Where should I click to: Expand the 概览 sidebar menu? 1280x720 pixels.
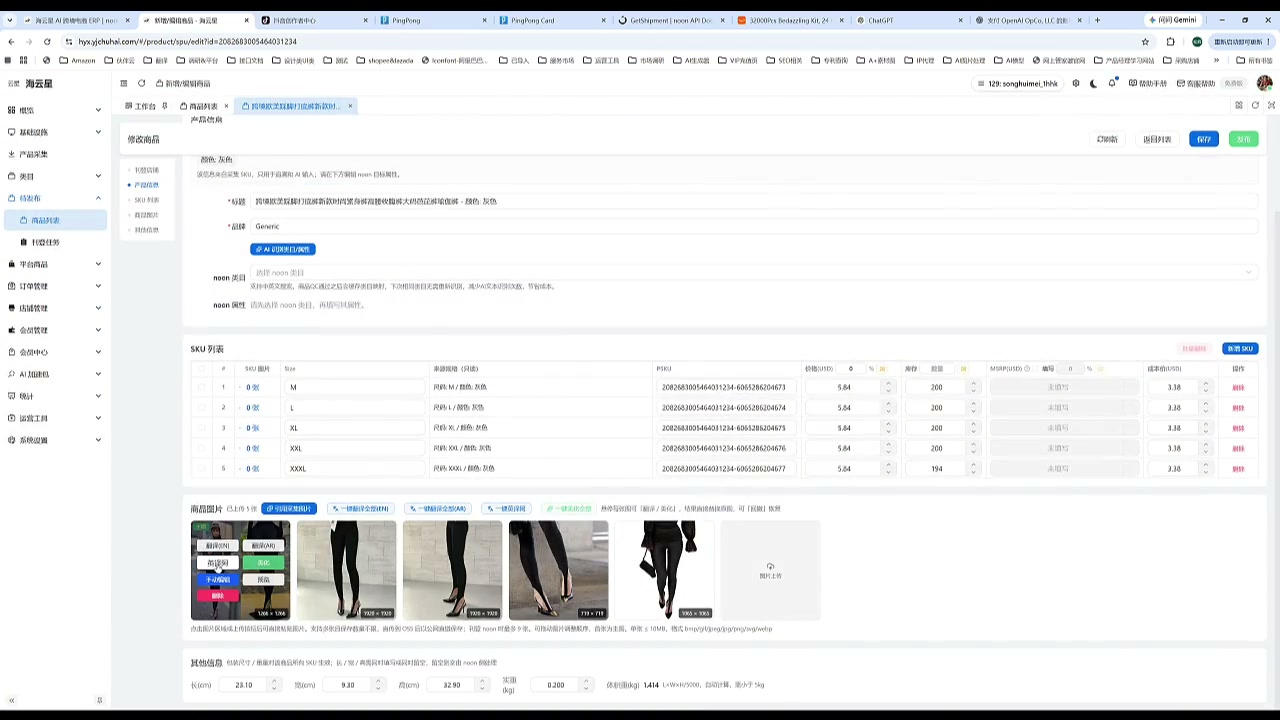point(55,110)
